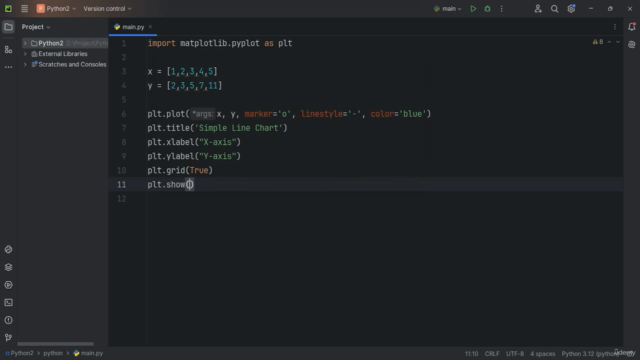
Task: Click the plt.grid(True) line
Action: (180, 171)
